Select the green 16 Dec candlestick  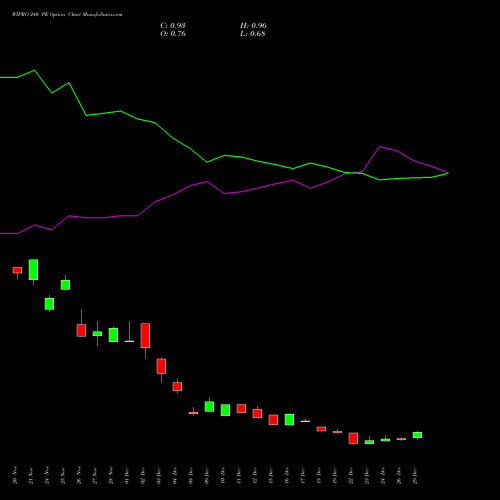289,419
